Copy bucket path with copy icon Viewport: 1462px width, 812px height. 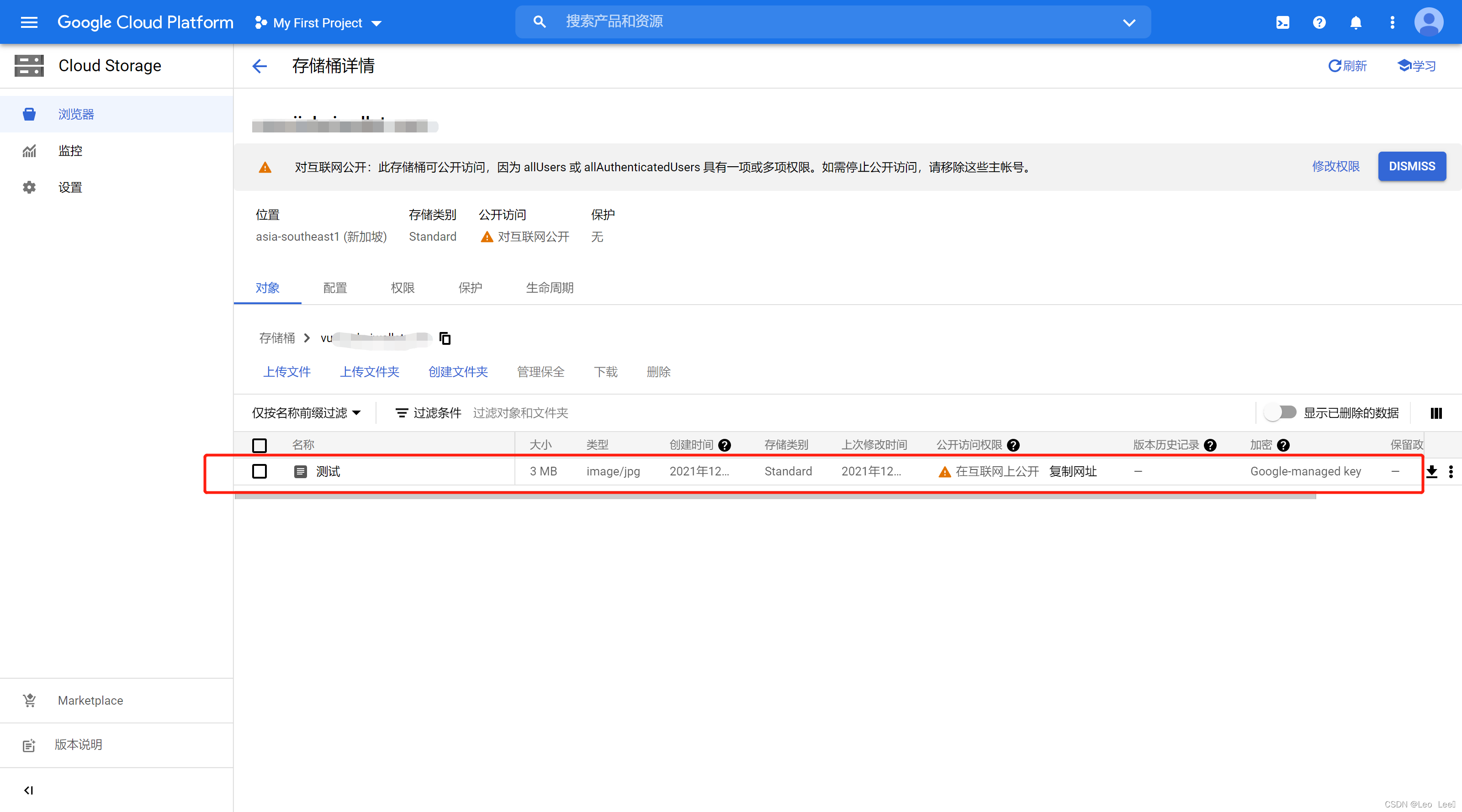tap(445, 338)
